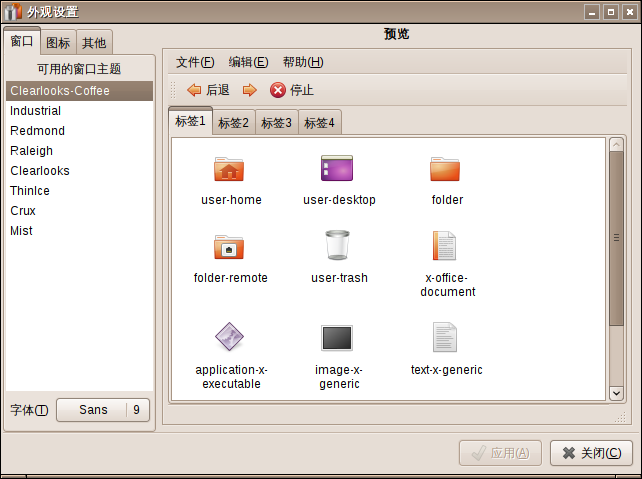Select the Clearlooks-Coffee theme
642x479 pixels.
coord(79,91)
